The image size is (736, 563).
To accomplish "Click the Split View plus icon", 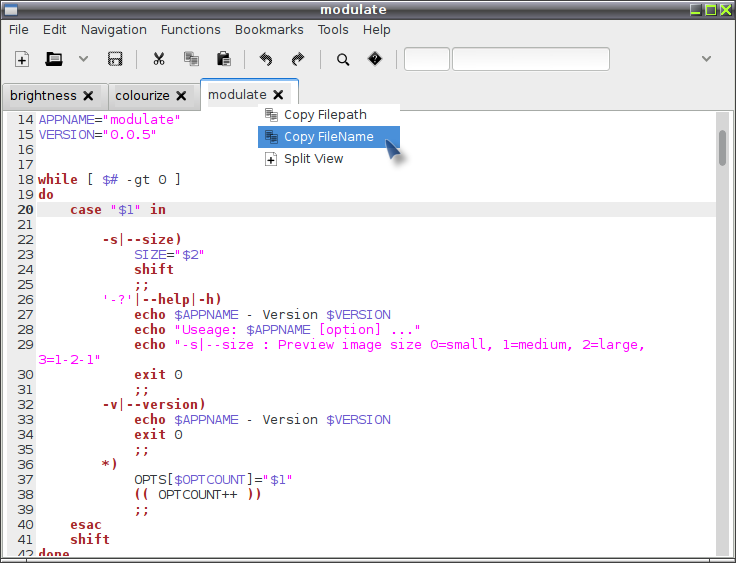I will 271,159.
